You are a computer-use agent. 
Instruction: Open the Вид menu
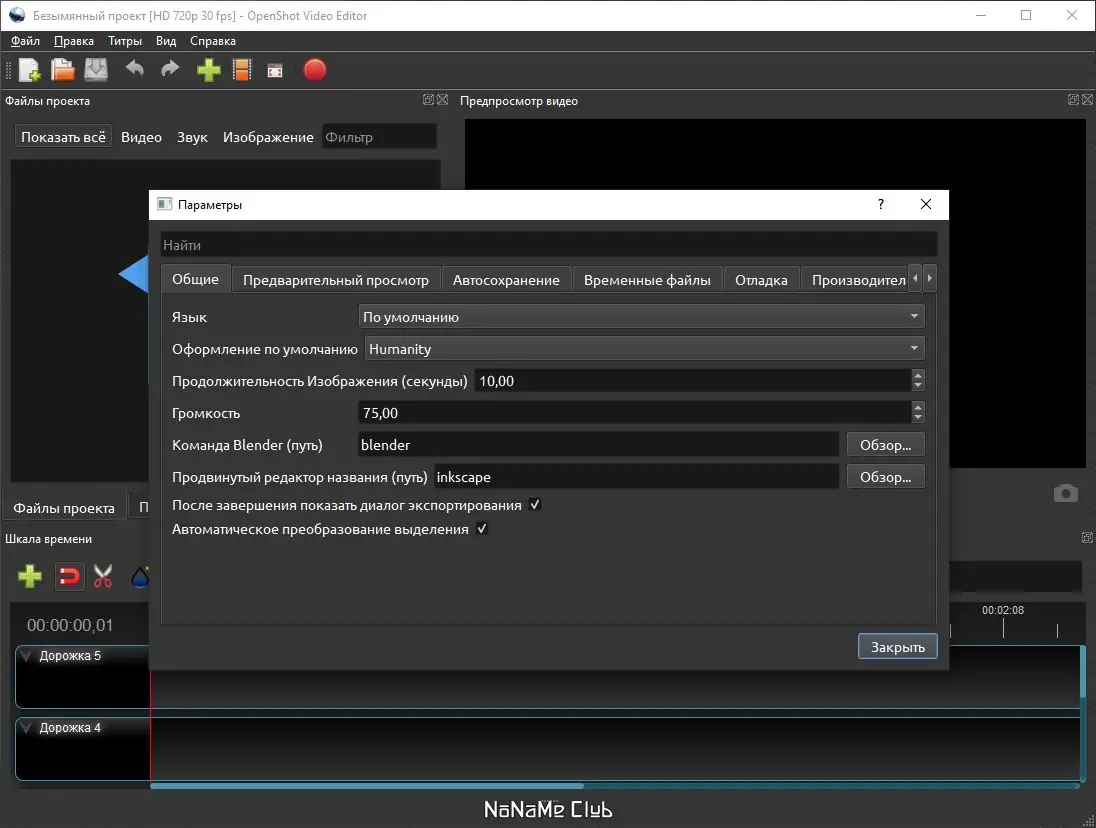click(x=166, y=41)
